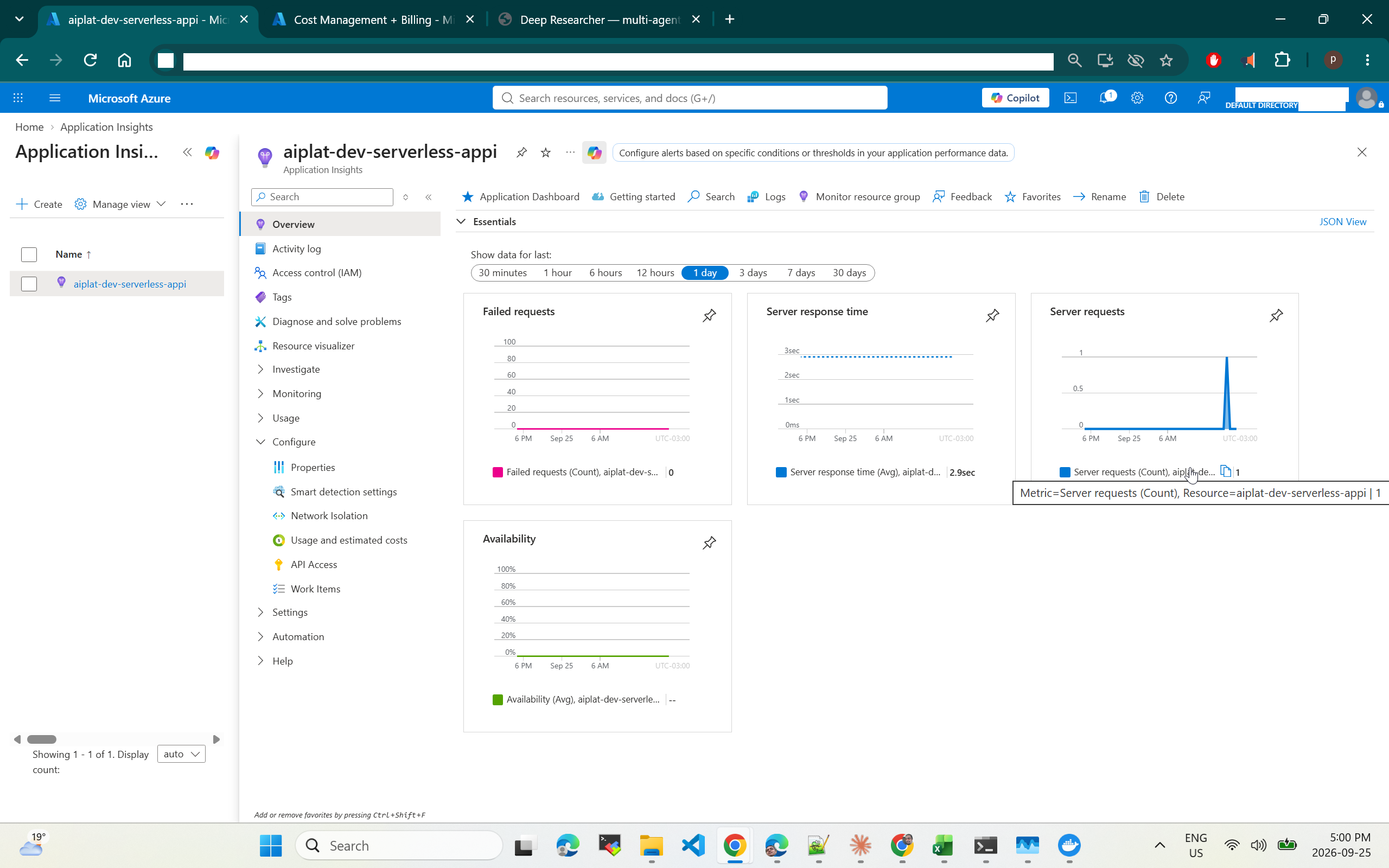
Task: Open portal settings gear
Action: tap(1137, 98)
